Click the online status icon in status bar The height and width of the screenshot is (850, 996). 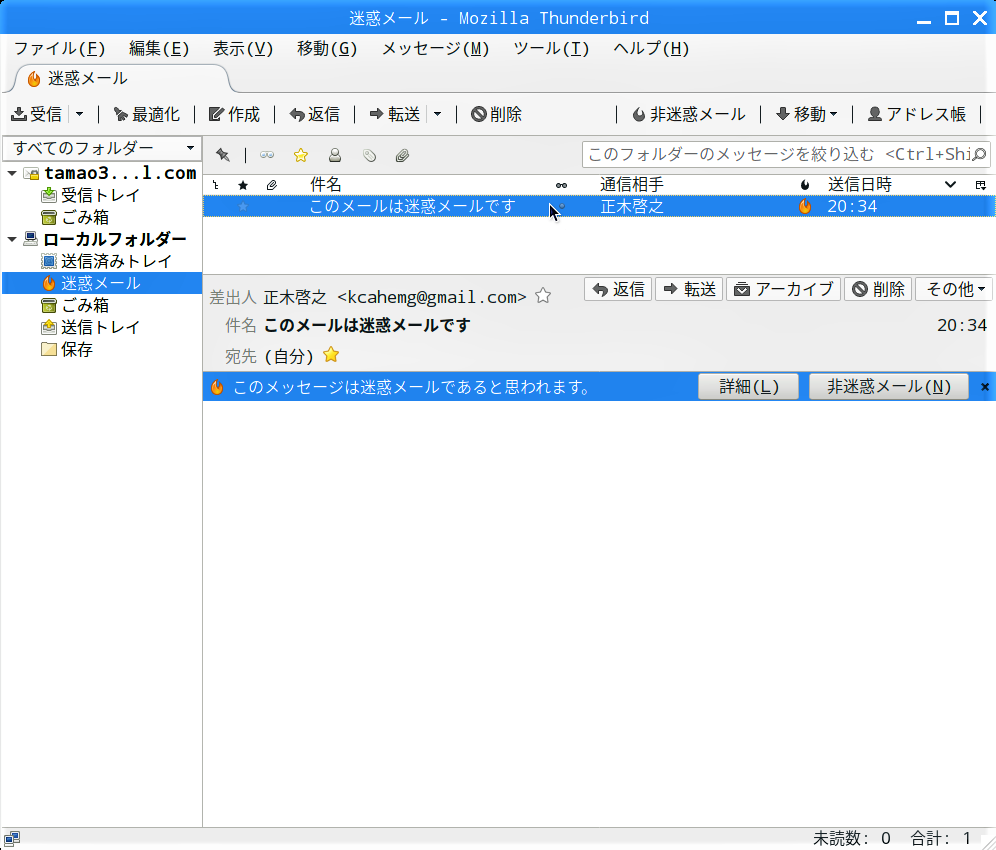click(12, 839)
